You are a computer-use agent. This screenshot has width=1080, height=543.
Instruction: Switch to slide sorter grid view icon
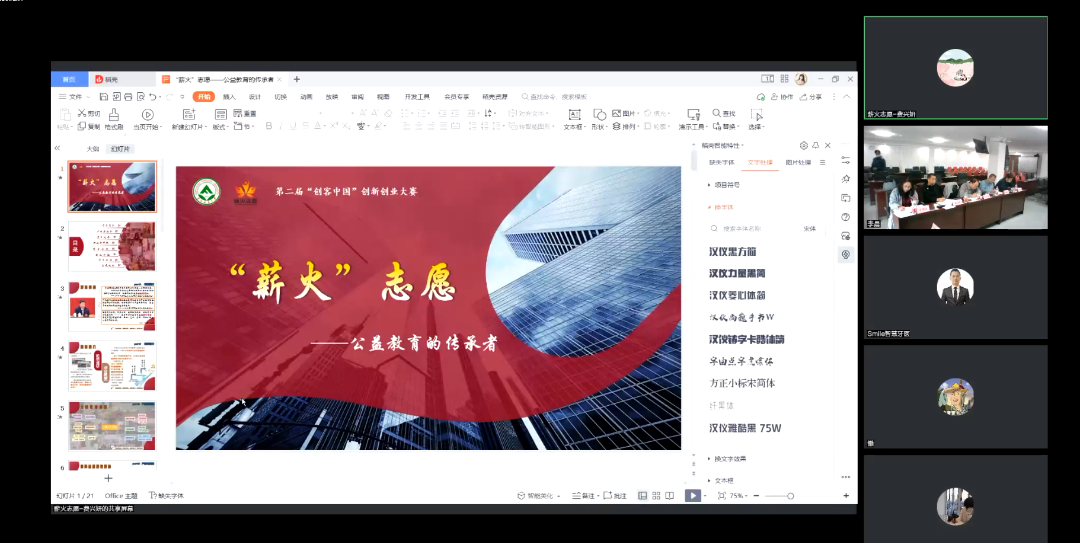656,495
